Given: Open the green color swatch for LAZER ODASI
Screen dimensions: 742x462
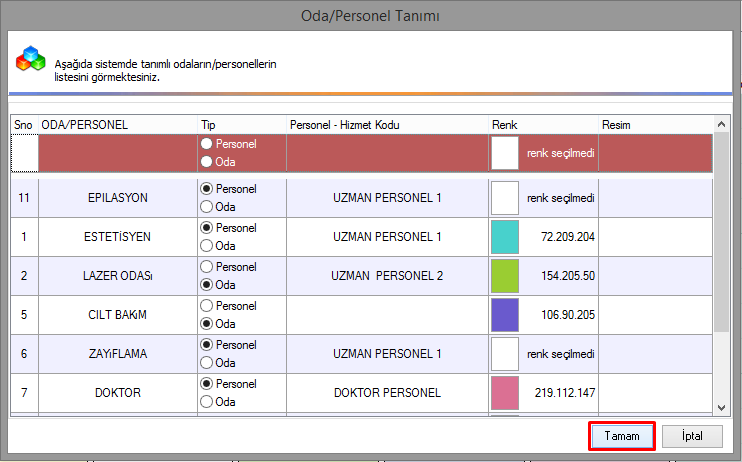Looking at the screenshot, I should [505, 276].
